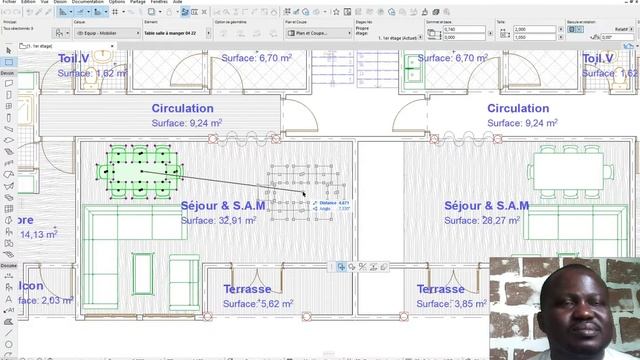Toggle the Snap Guides button in toolbar
This screenshot has height=360, width=640.
[x=80, y=12]
